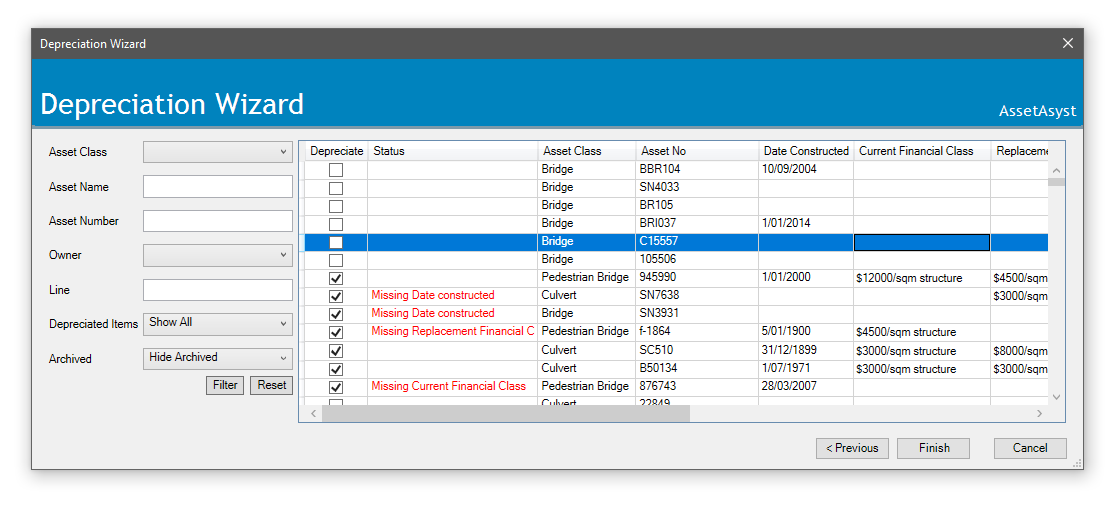Uncheck Depreciate for Pedestrian Bridge 945990
This screenshot has height=507, width=1116.
tap(336, 278)
